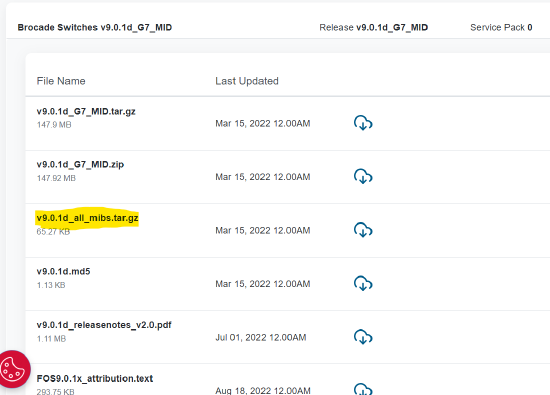Click the update date of v9.0.1d.md5
The image size is (550, 395).
click(263, 284)
